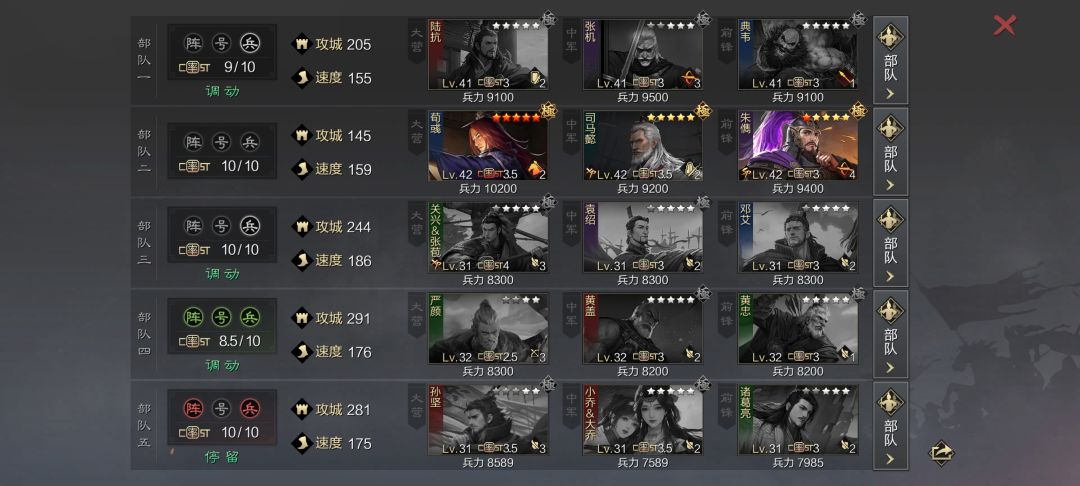The image size is (1080, 486).
Task: Click the 攻城 siege icon in 部队一
Action: (x=301, y=44)
